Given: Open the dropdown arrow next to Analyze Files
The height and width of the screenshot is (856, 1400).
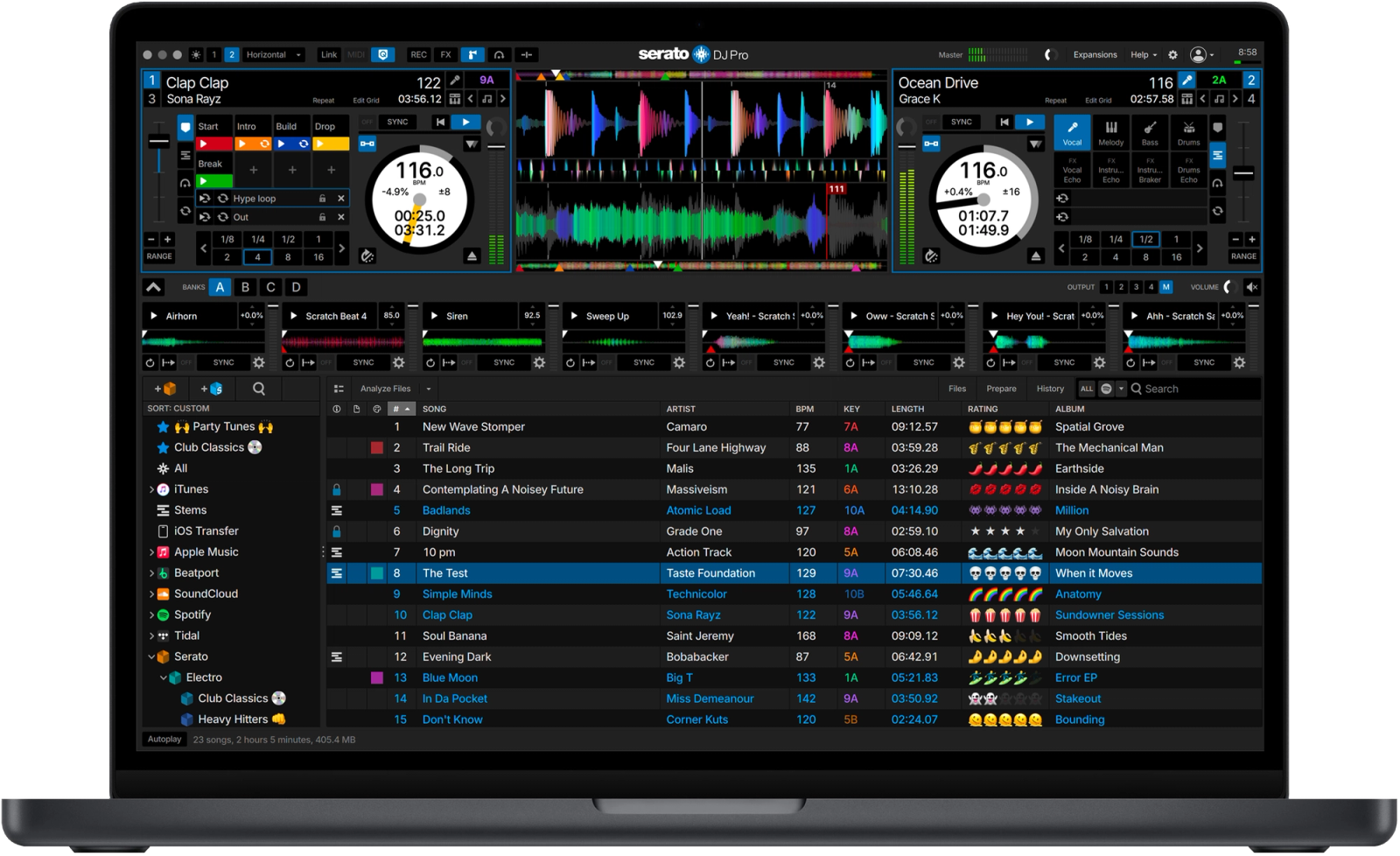Looking at the screenshot, I should [429, 389].
